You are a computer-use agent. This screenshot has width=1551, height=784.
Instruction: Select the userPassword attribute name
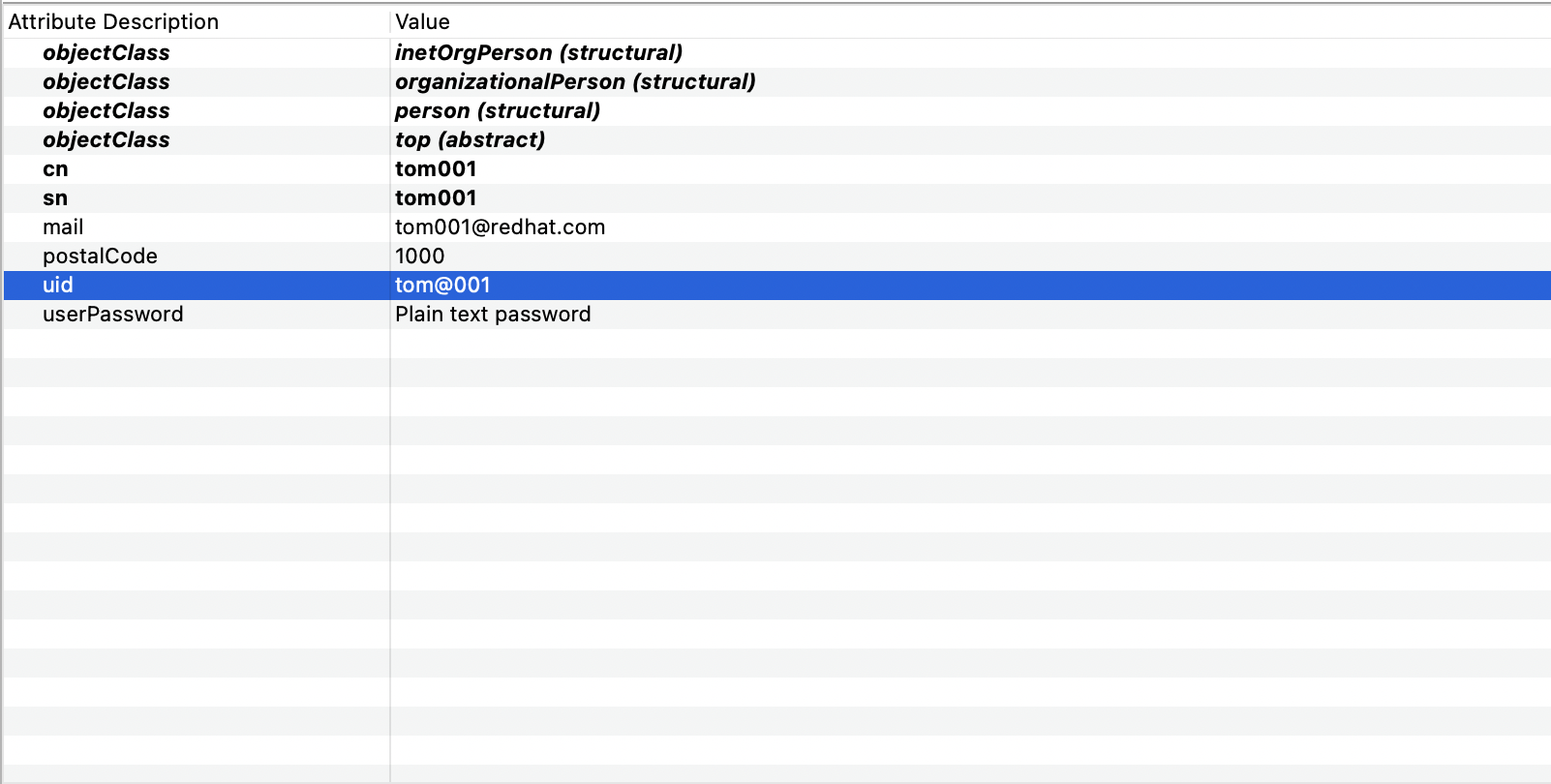click(x=112, y=315)
